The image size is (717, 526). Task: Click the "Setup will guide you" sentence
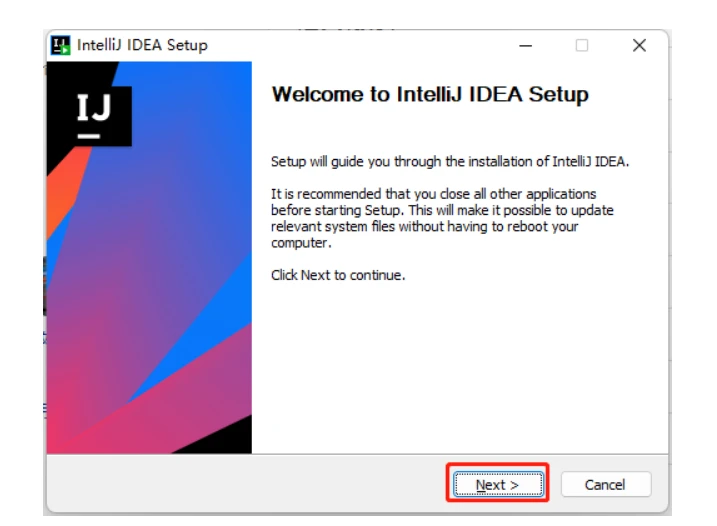click(x=451, y=162)
